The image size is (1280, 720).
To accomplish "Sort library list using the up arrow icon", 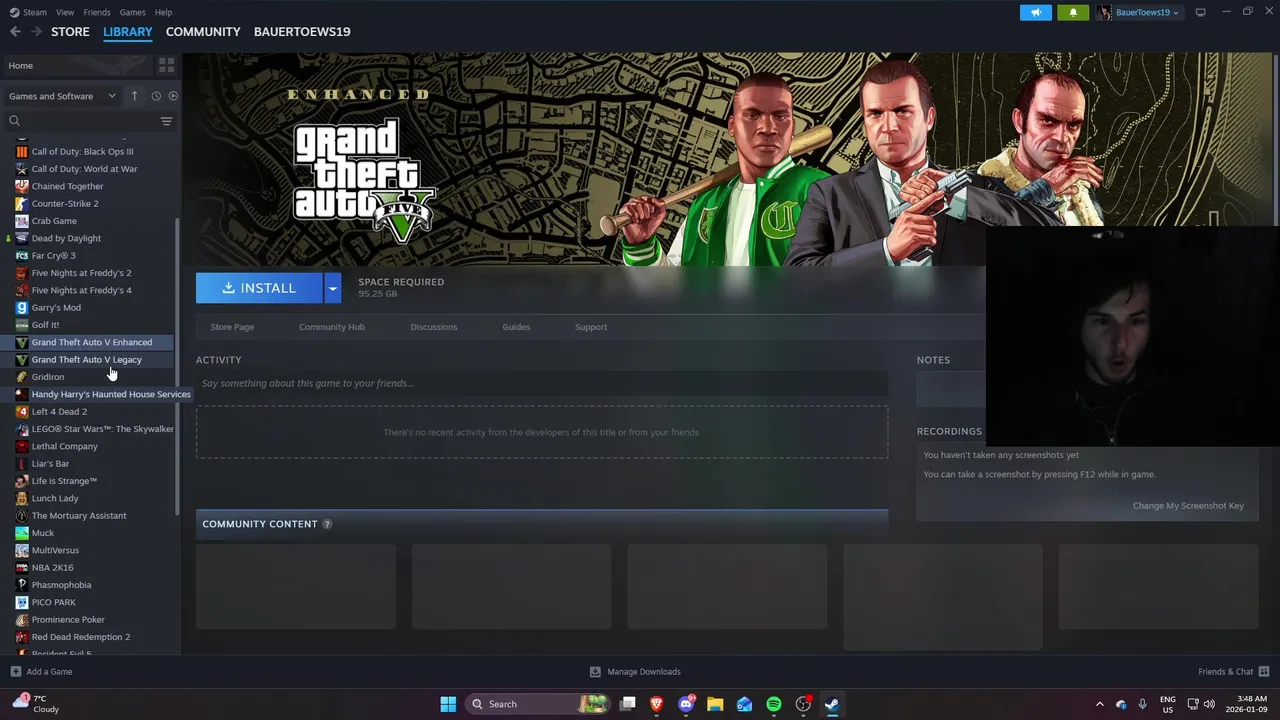I will (134, 96).
